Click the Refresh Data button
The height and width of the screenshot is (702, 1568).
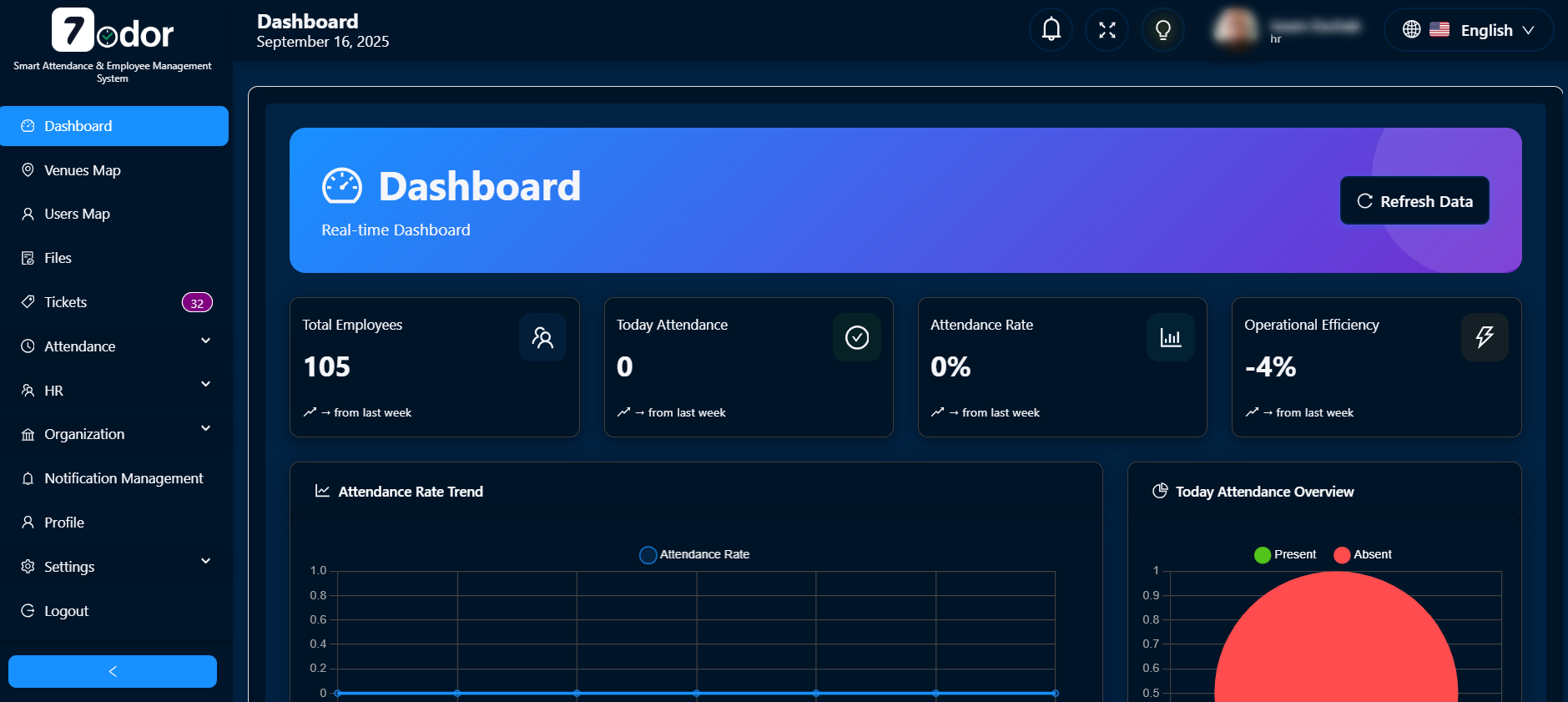tap(1414, 201)
